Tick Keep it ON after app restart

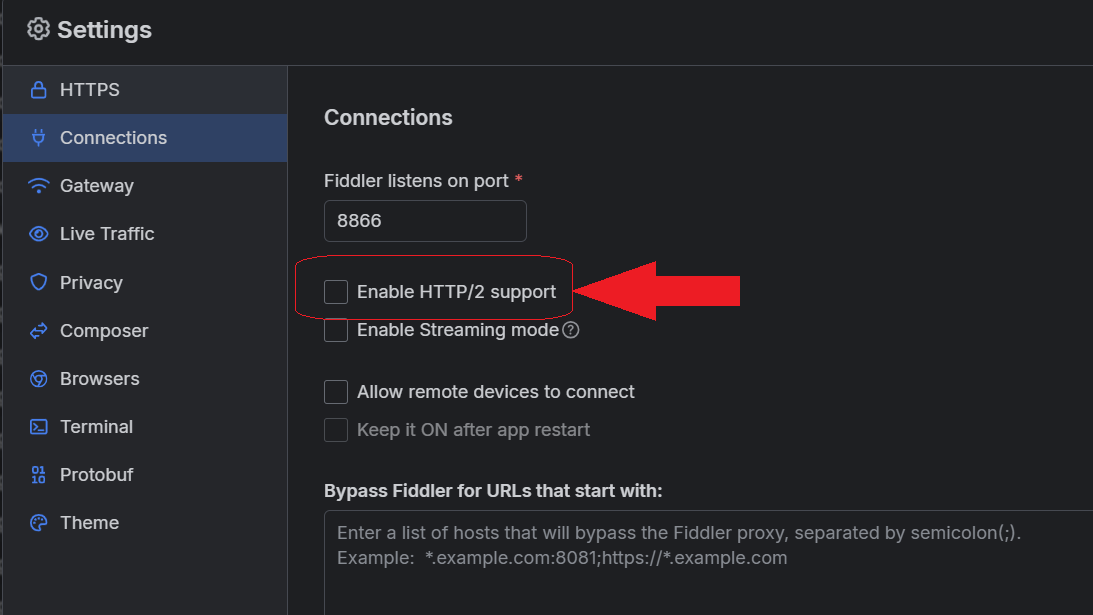coord(336,430)
